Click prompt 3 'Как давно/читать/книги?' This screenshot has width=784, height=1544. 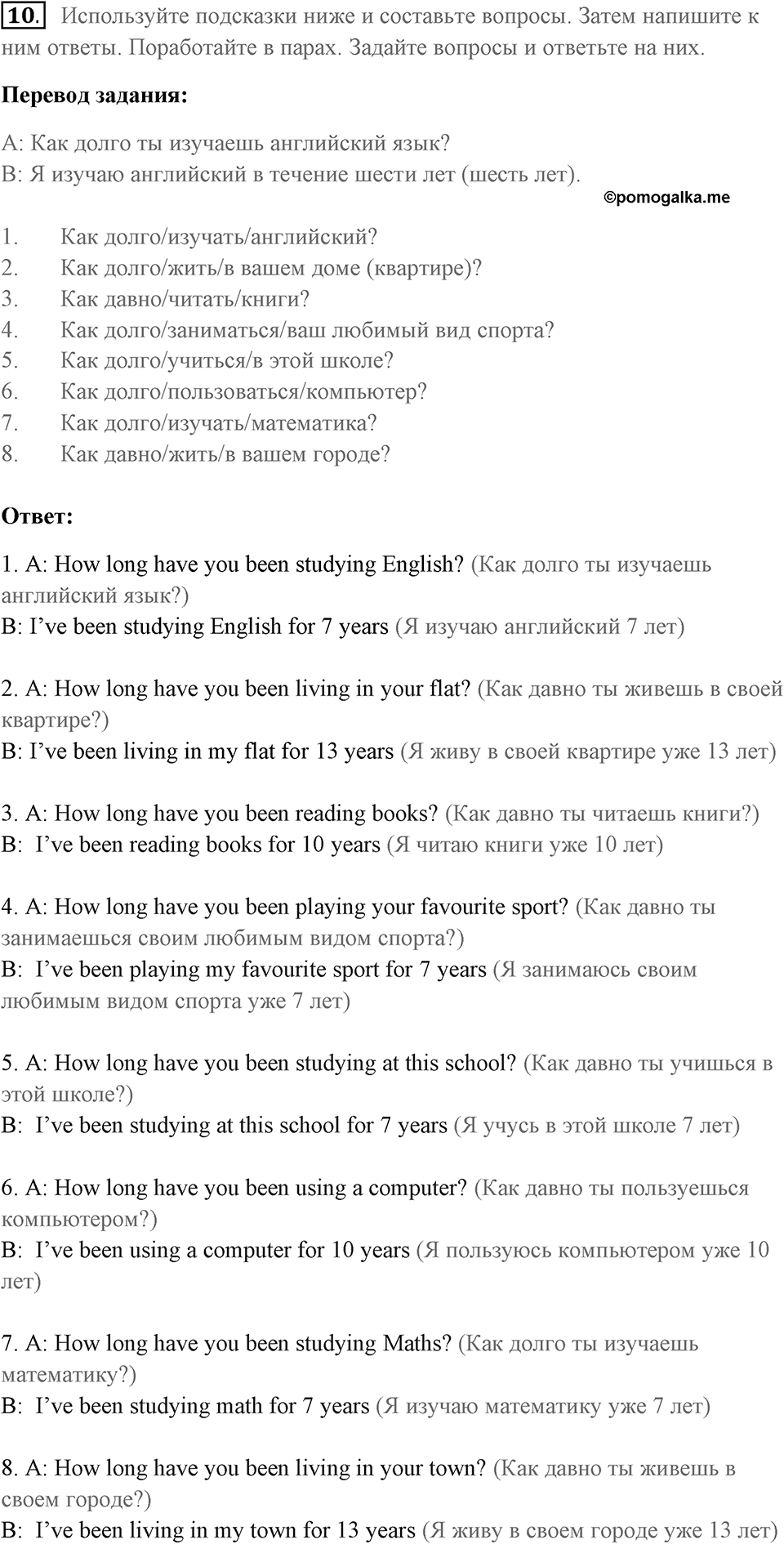[x=185, y=300]
